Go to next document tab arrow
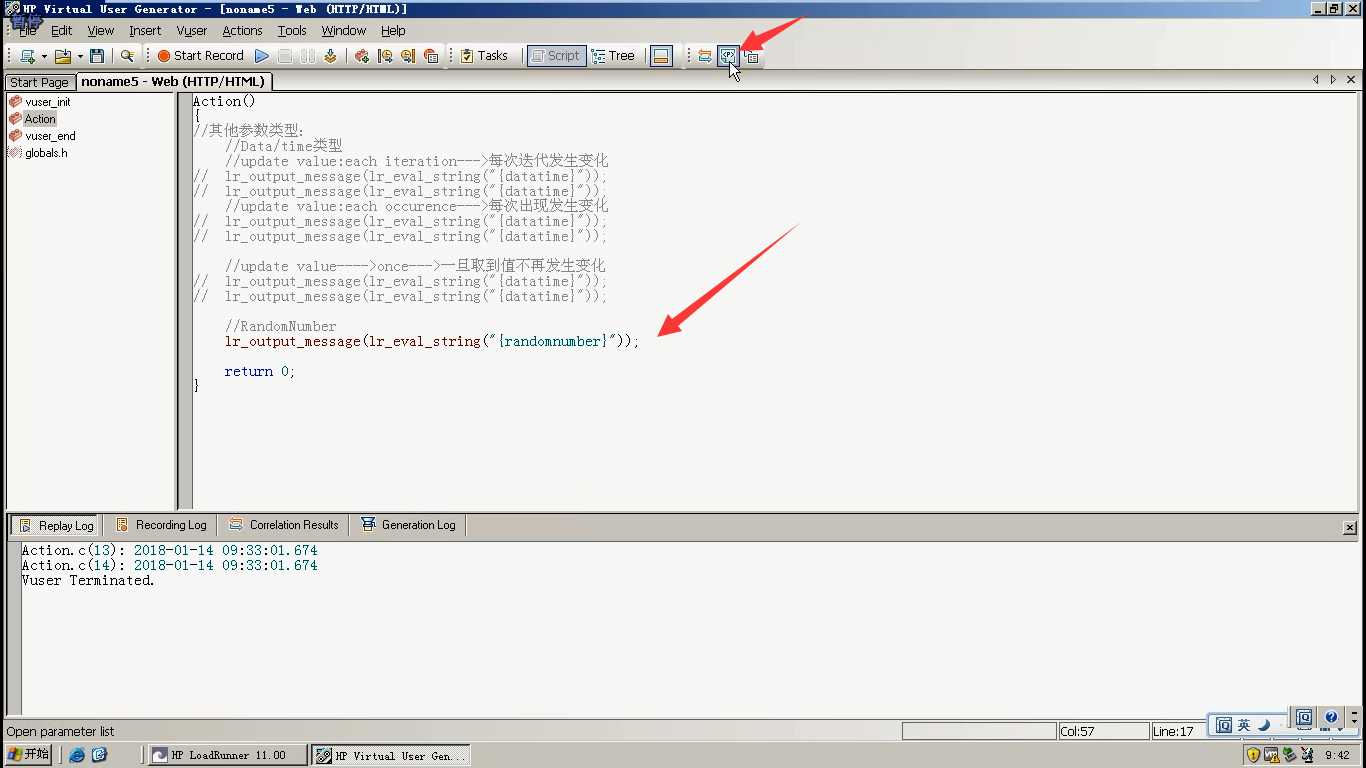1366x768 pixels. tap(1333, 80)
